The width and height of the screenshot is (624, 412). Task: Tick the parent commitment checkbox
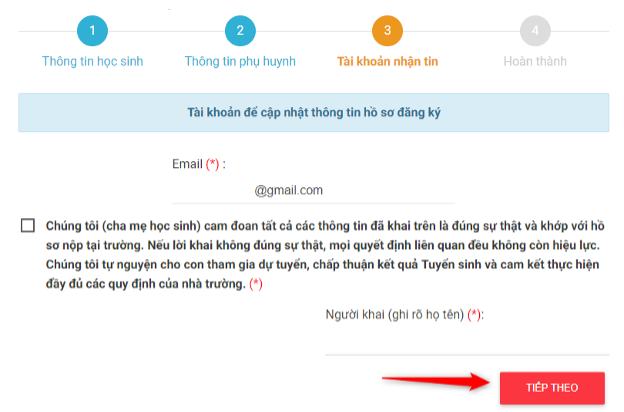click(28, 225)
